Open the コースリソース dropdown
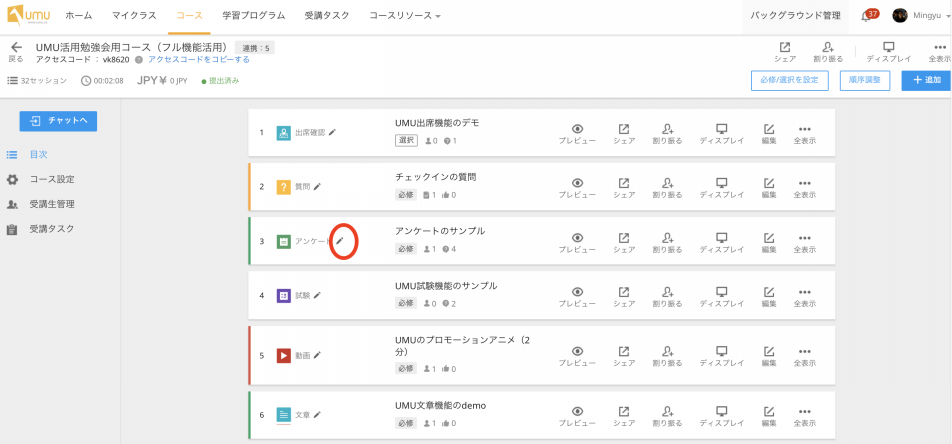 tap(405, 16)
